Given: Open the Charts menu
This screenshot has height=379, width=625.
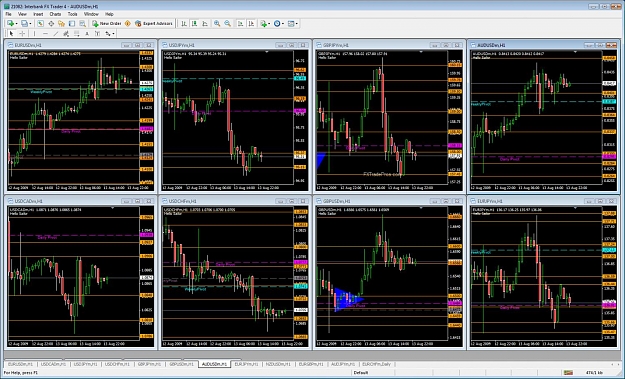Looking at the screenshot, I should pos(55,14).
